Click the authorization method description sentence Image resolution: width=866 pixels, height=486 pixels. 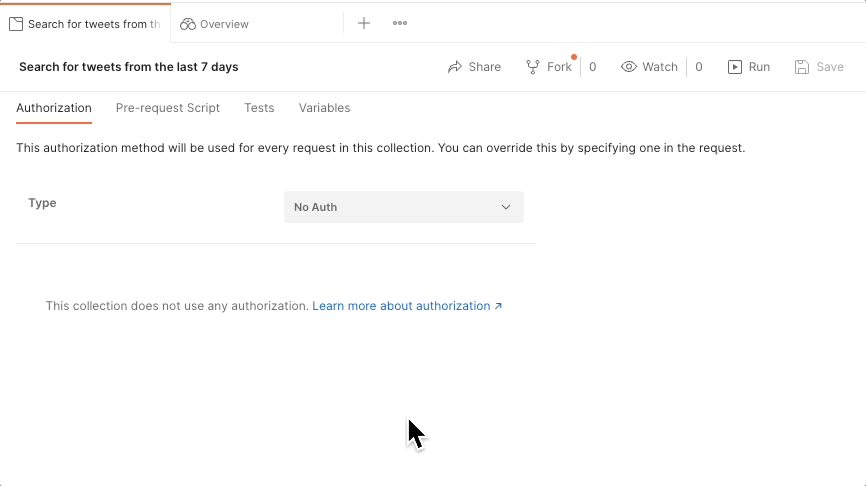coord(381,148)
